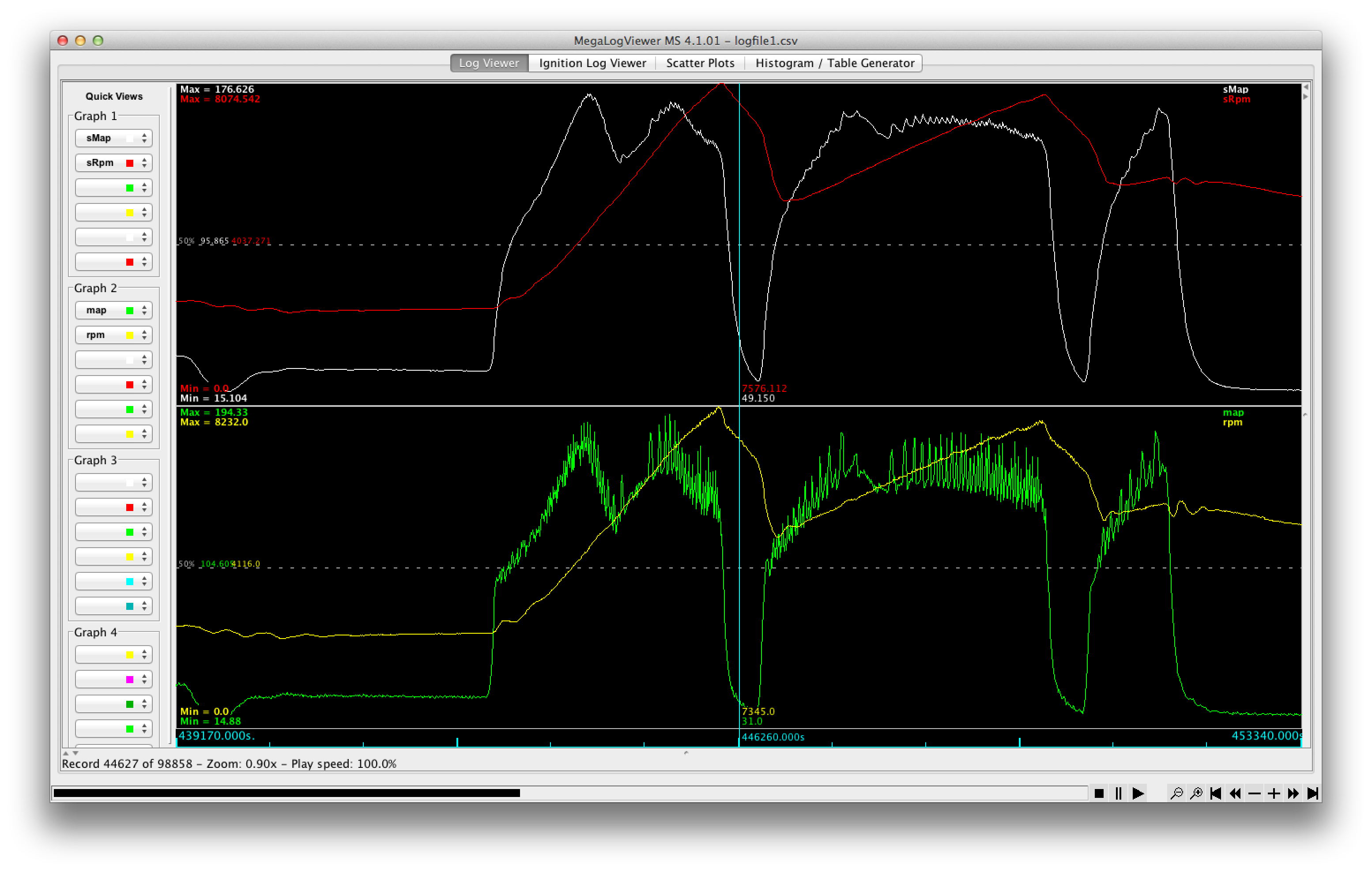
Task: Click the Graph 1 group label
Action: (95, 116)
